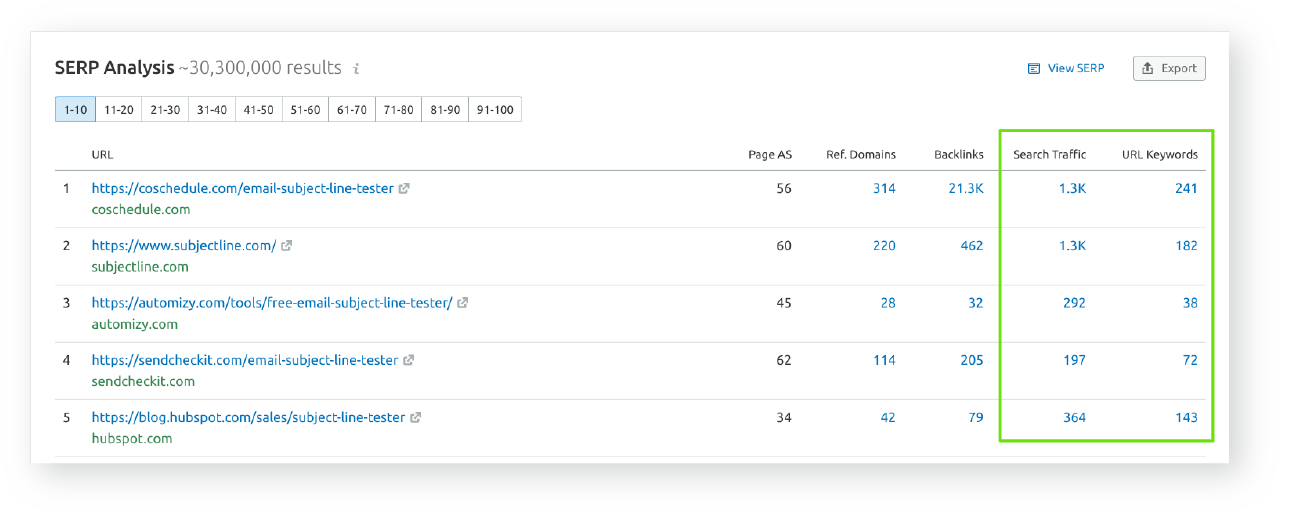Switch to results page 21-30
1295x524 pixels.
[165, 110]
